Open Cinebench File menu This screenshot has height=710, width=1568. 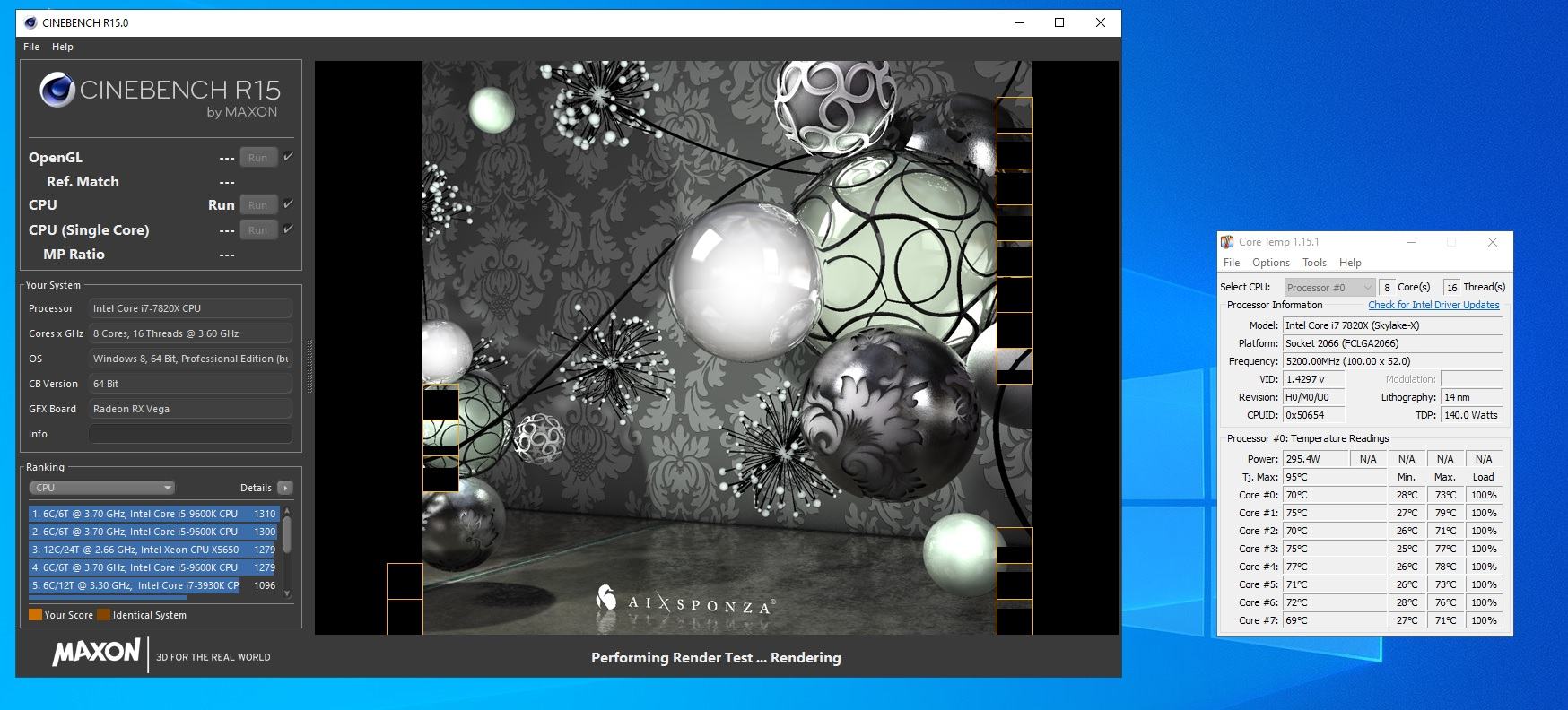tap(31, 47)
